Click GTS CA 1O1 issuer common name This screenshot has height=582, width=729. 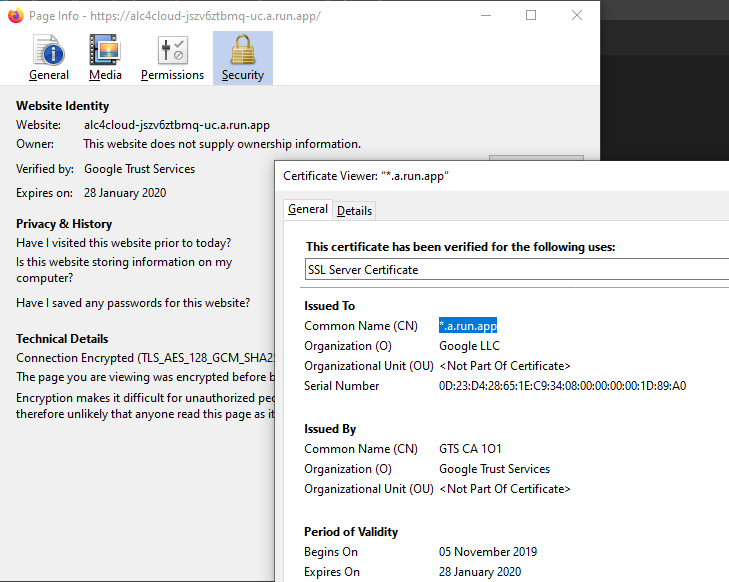(x=470, y=449)
